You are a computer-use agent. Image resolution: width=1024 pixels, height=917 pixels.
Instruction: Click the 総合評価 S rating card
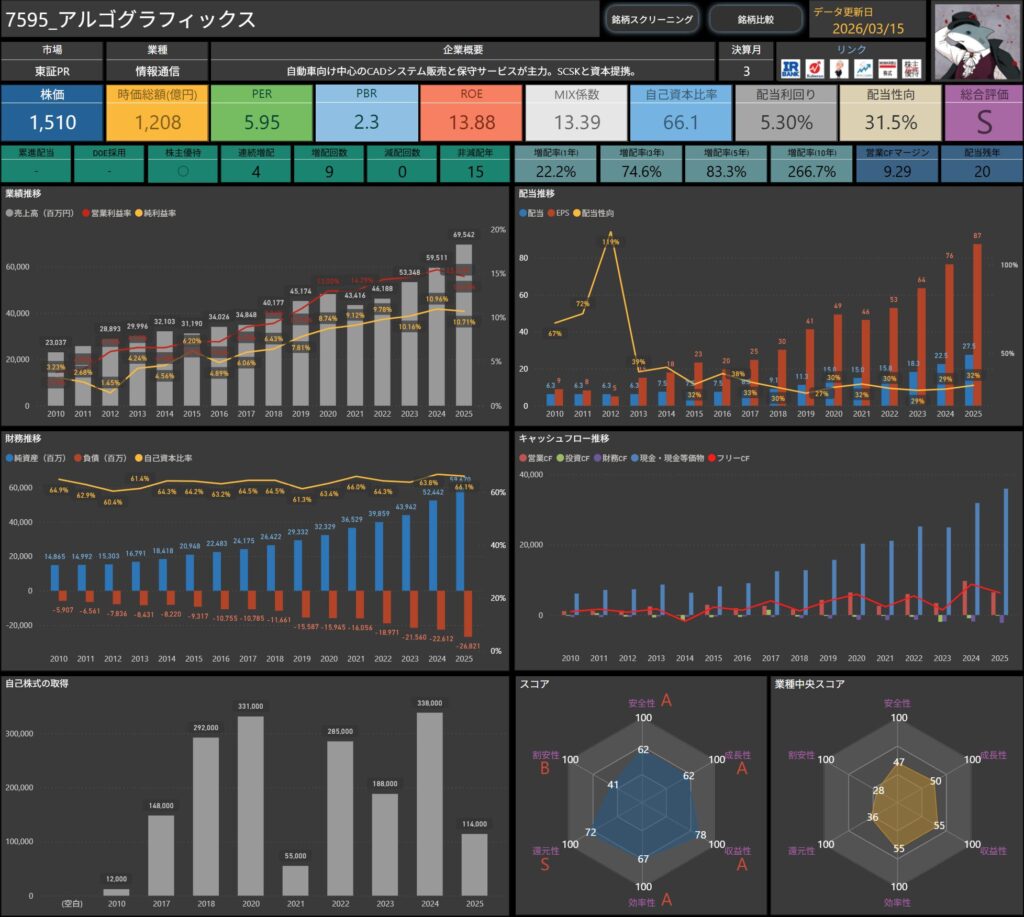982,112
